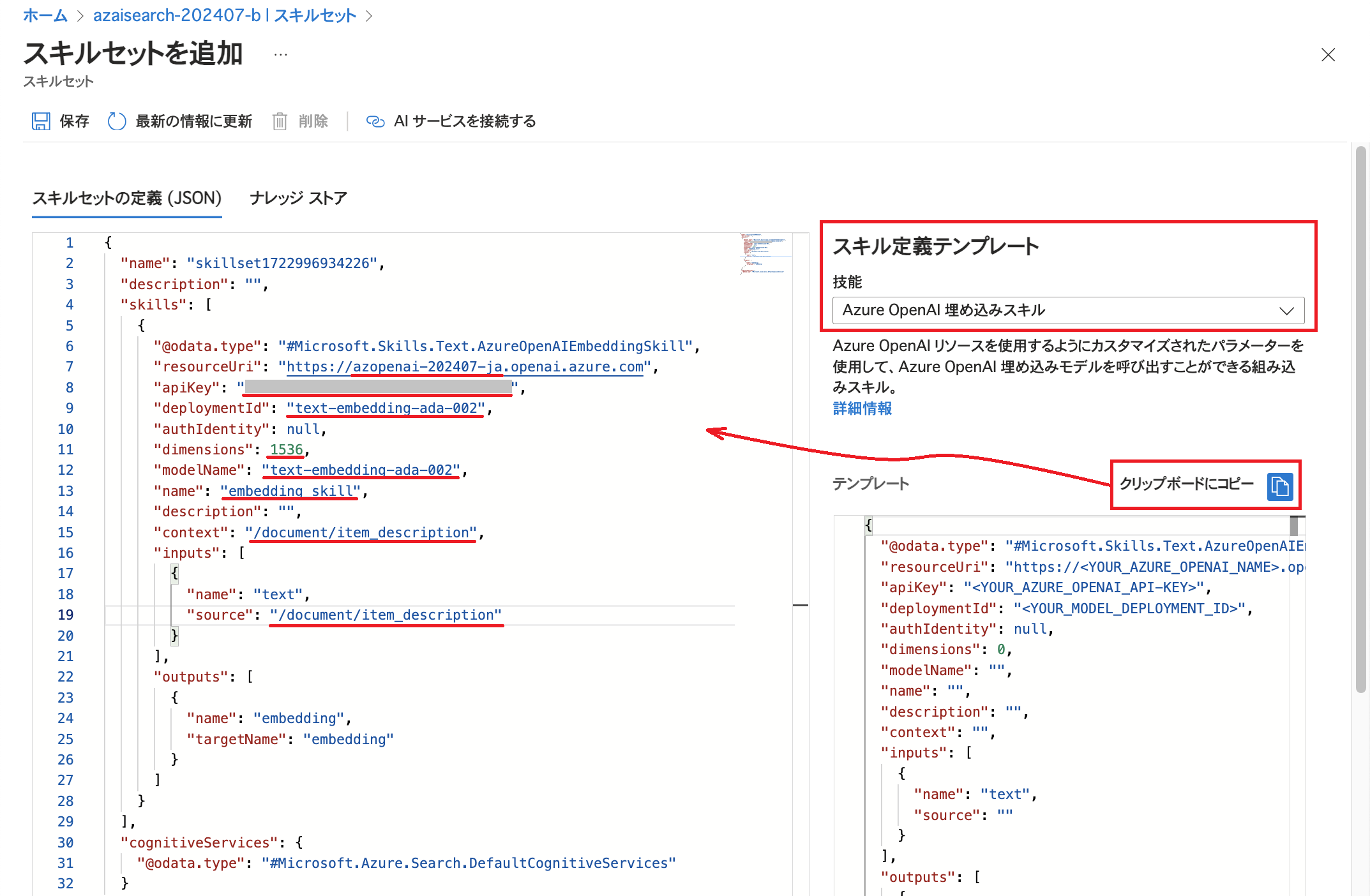Screen dimensions: 1370x896
Task: Click the template editor scrollbar thumb
Action: click(x=1294, y=525)
